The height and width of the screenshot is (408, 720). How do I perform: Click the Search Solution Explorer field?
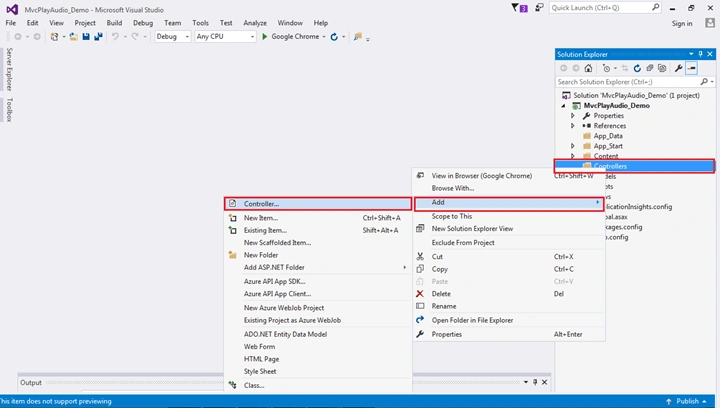635,82
